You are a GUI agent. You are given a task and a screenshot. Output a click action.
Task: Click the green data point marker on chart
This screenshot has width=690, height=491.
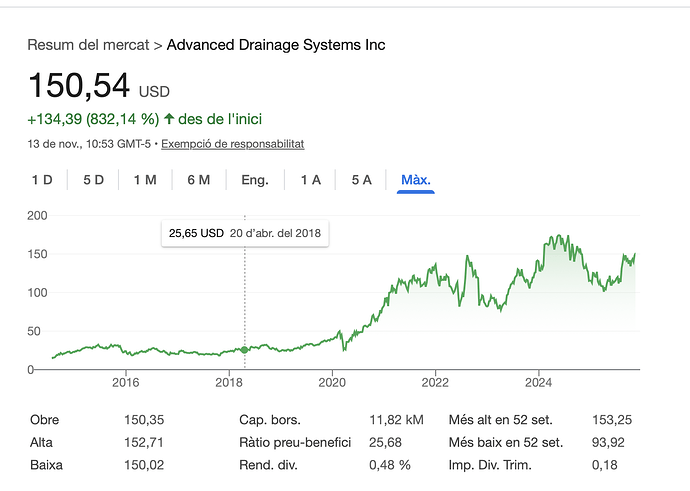point(245,350)
